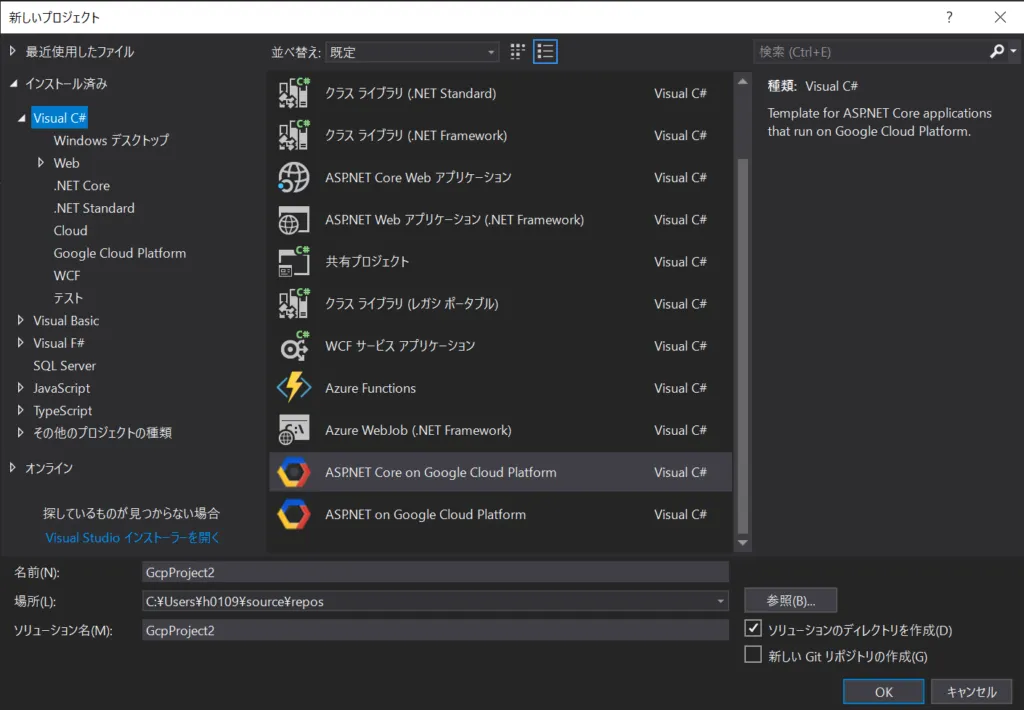Click the search box 検索 (Ctrl+E)
Screen dimensions: 1024x710
(x=872, y=52)
